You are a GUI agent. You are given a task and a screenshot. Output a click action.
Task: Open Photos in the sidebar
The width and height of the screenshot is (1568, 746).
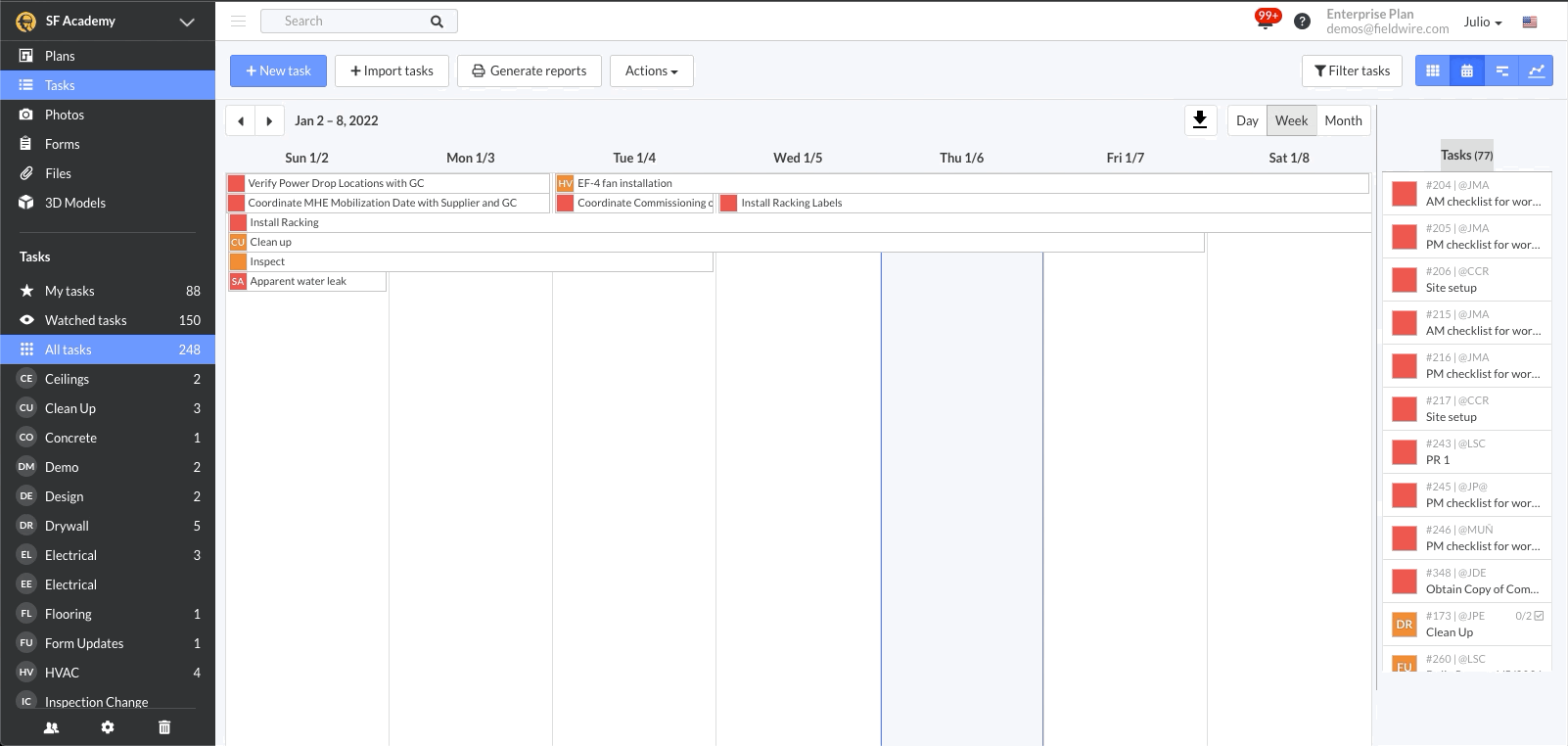tap(65, 115)
